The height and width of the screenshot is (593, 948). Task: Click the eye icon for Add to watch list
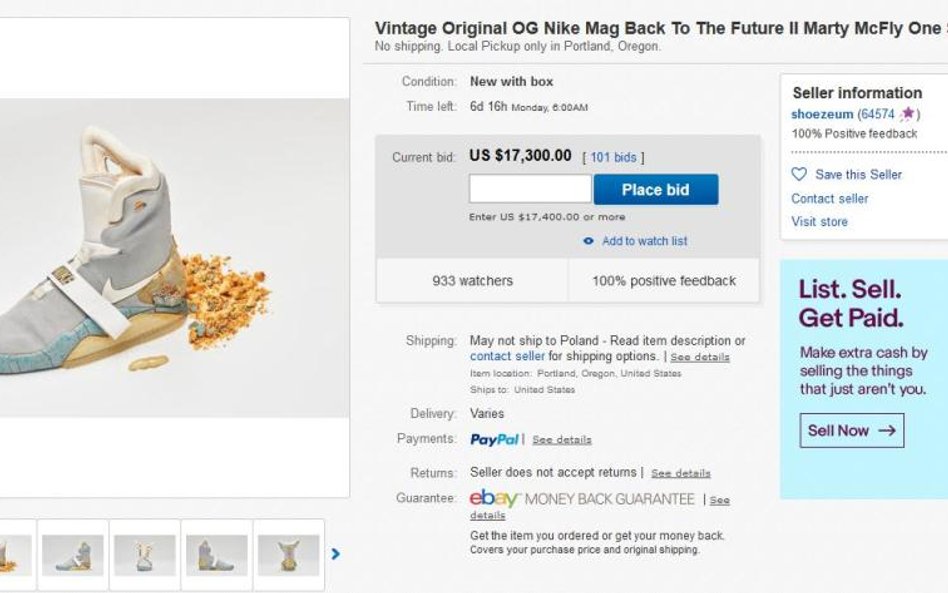(588, 241)
